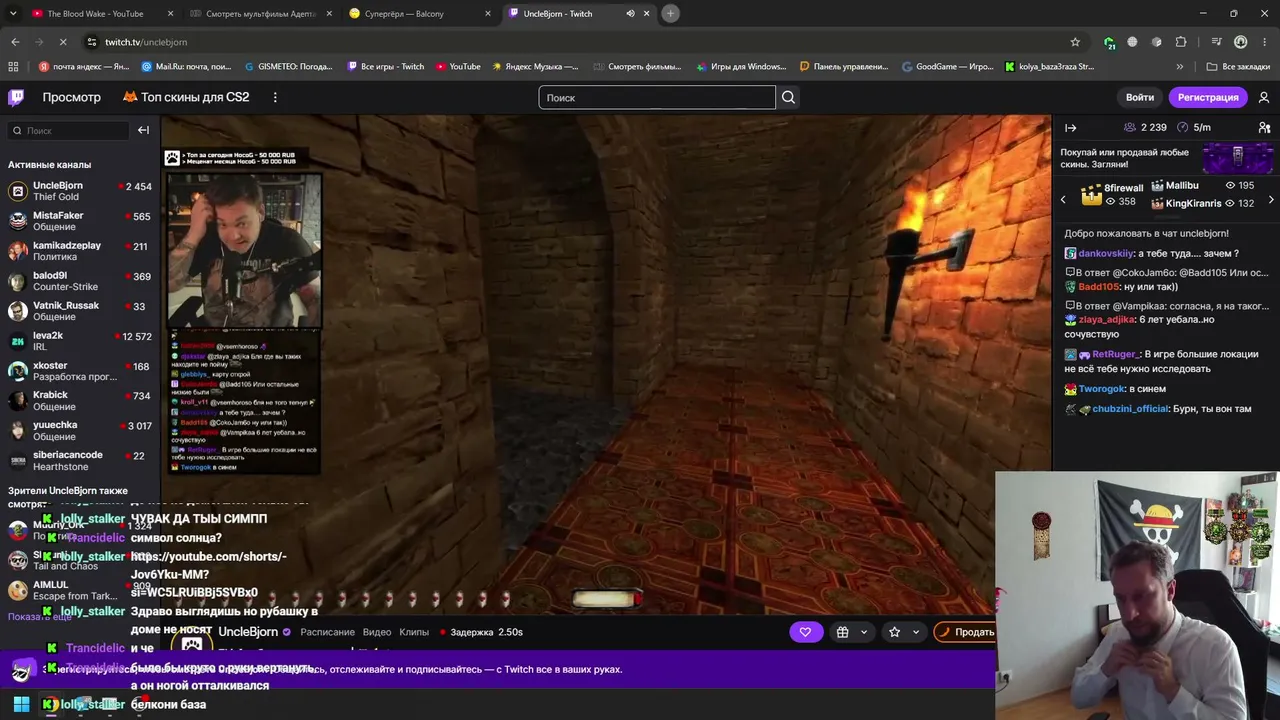Click the green extension icon with badge

coord(1109,42)
